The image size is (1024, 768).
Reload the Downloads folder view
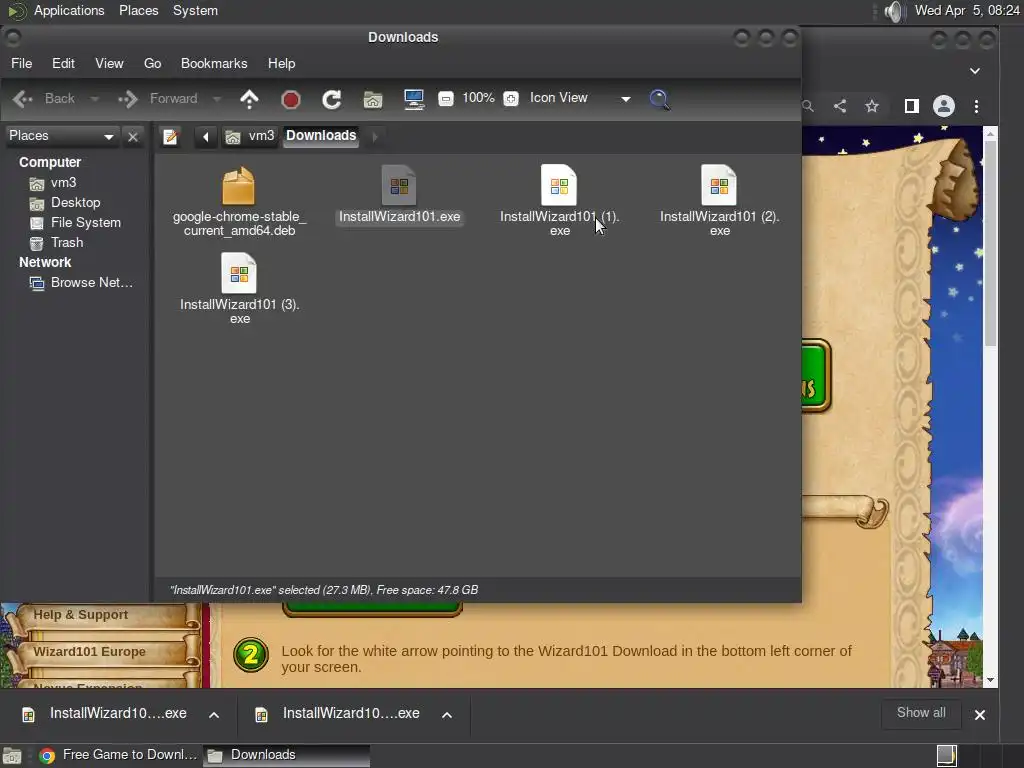pos(332,99)
